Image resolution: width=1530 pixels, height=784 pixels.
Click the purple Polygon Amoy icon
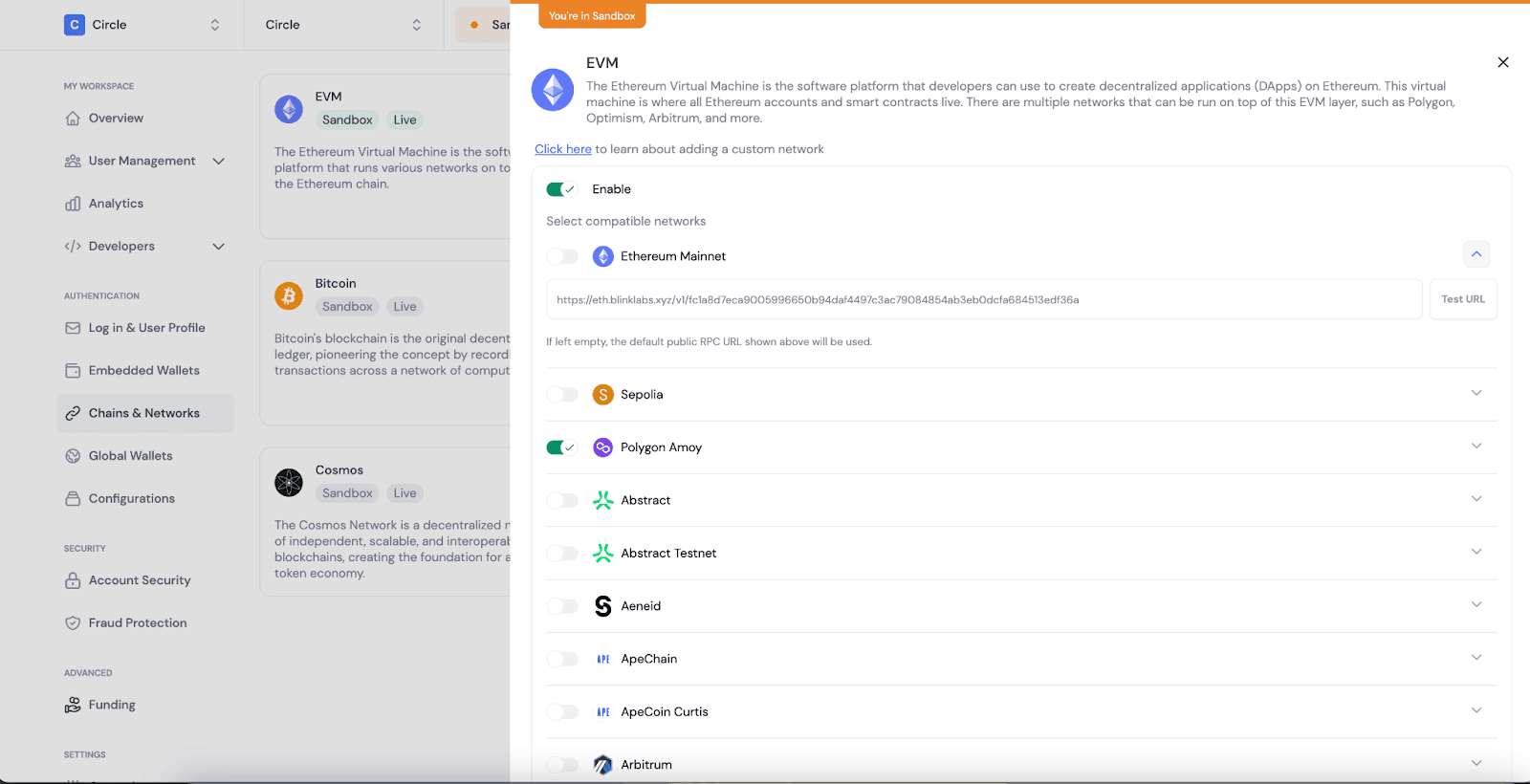coord(603,447)
